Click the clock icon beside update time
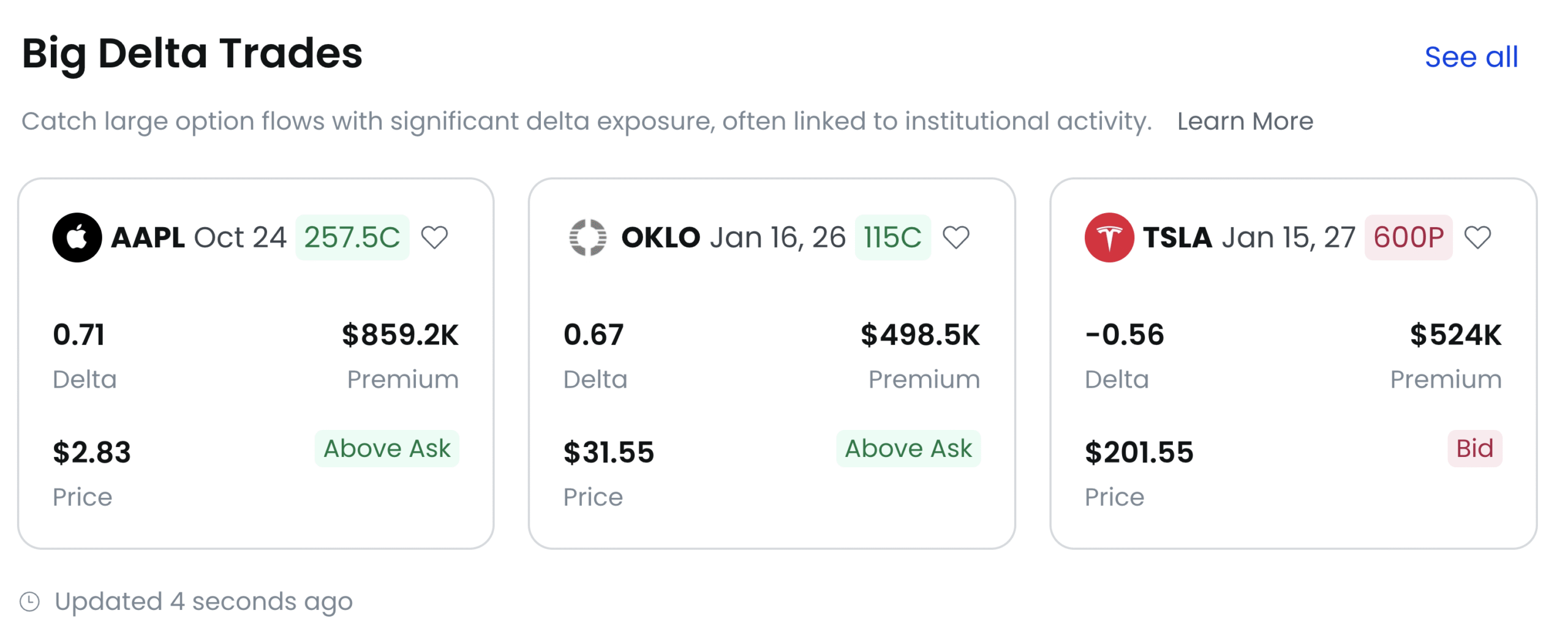Image resolution: width=1568 pixels, height=640 pixels. (29, 601)
